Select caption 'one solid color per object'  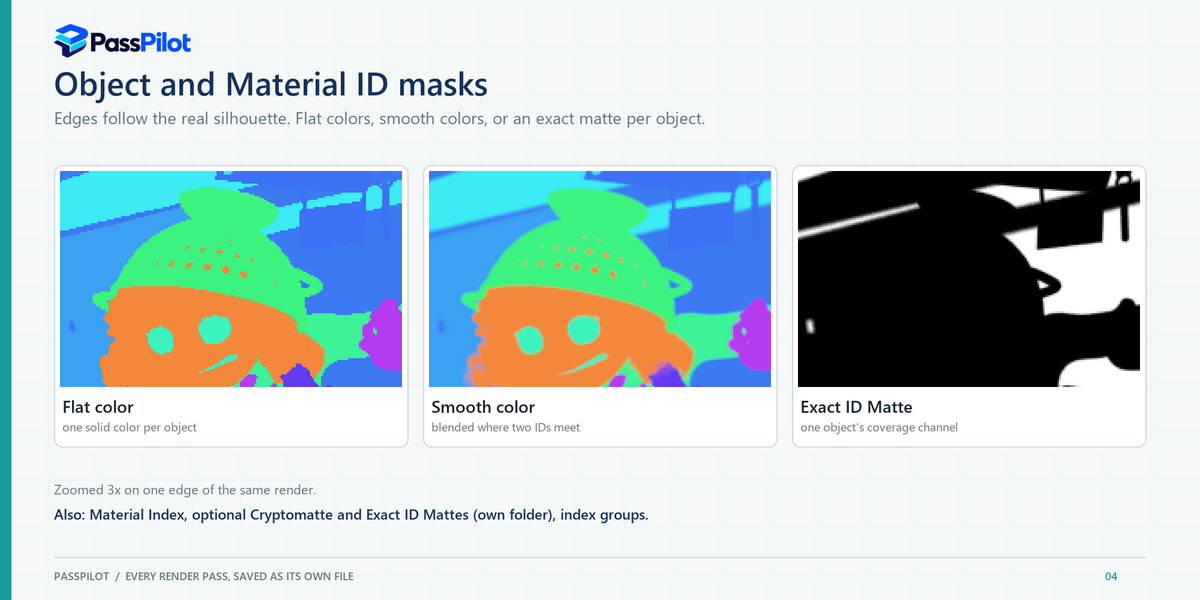(130, 427)
